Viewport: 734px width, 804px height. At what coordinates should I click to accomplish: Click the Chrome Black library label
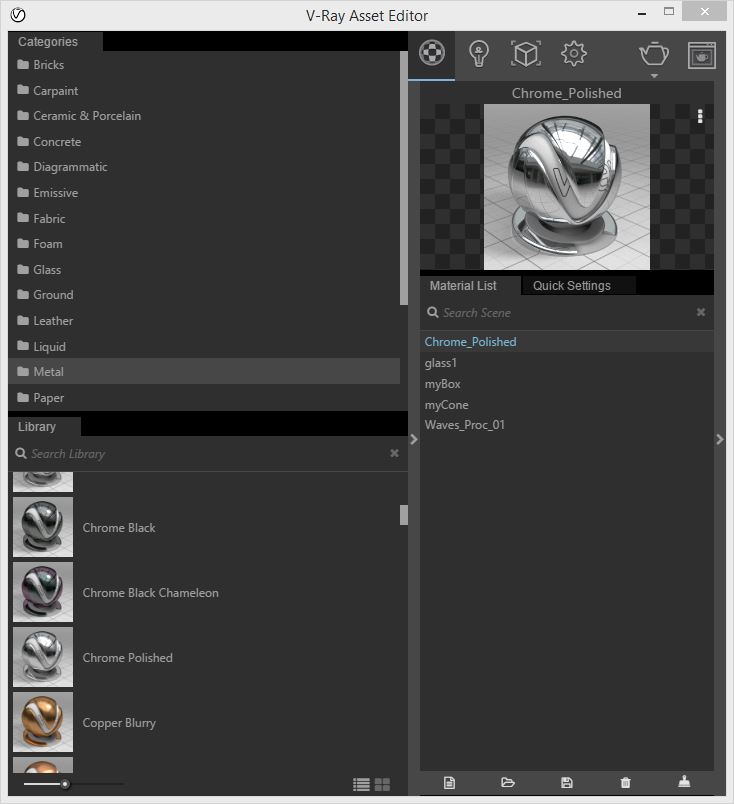pos(119,528)
